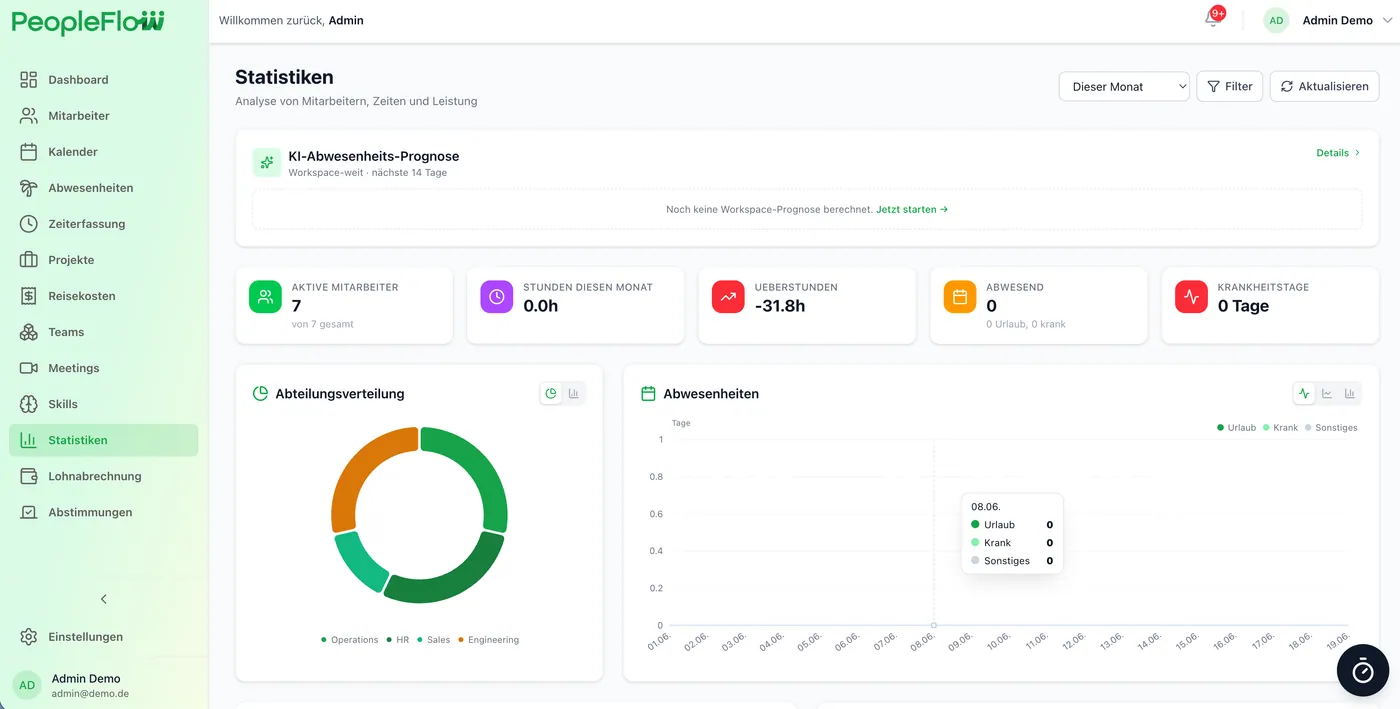Click the Abwesenheiten palm tree icon
The width and height of the screenshot is (1400, 709).
pyautogui.click(x=29, y=188)
